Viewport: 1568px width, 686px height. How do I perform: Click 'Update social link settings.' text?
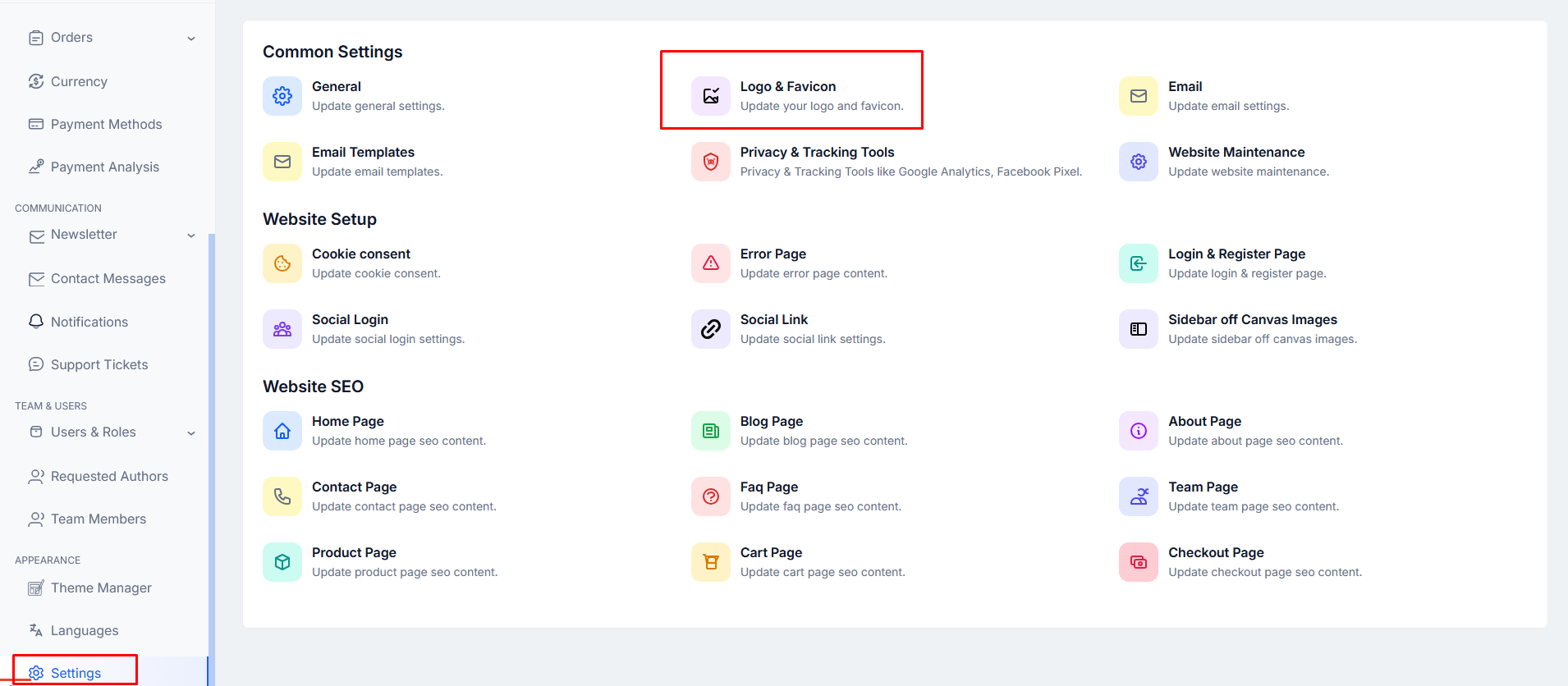[x=813, y=339]
